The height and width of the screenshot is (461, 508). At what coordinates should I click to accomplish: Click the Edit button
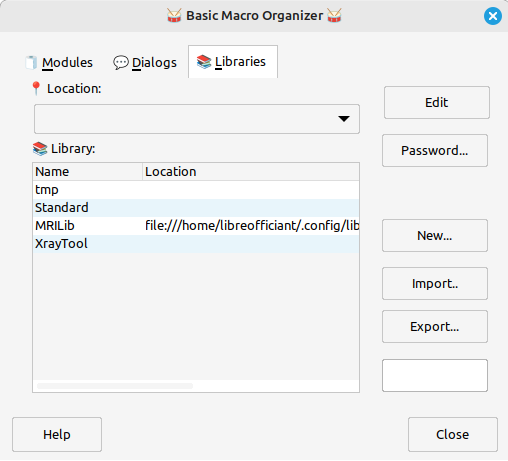coord(437,103)
